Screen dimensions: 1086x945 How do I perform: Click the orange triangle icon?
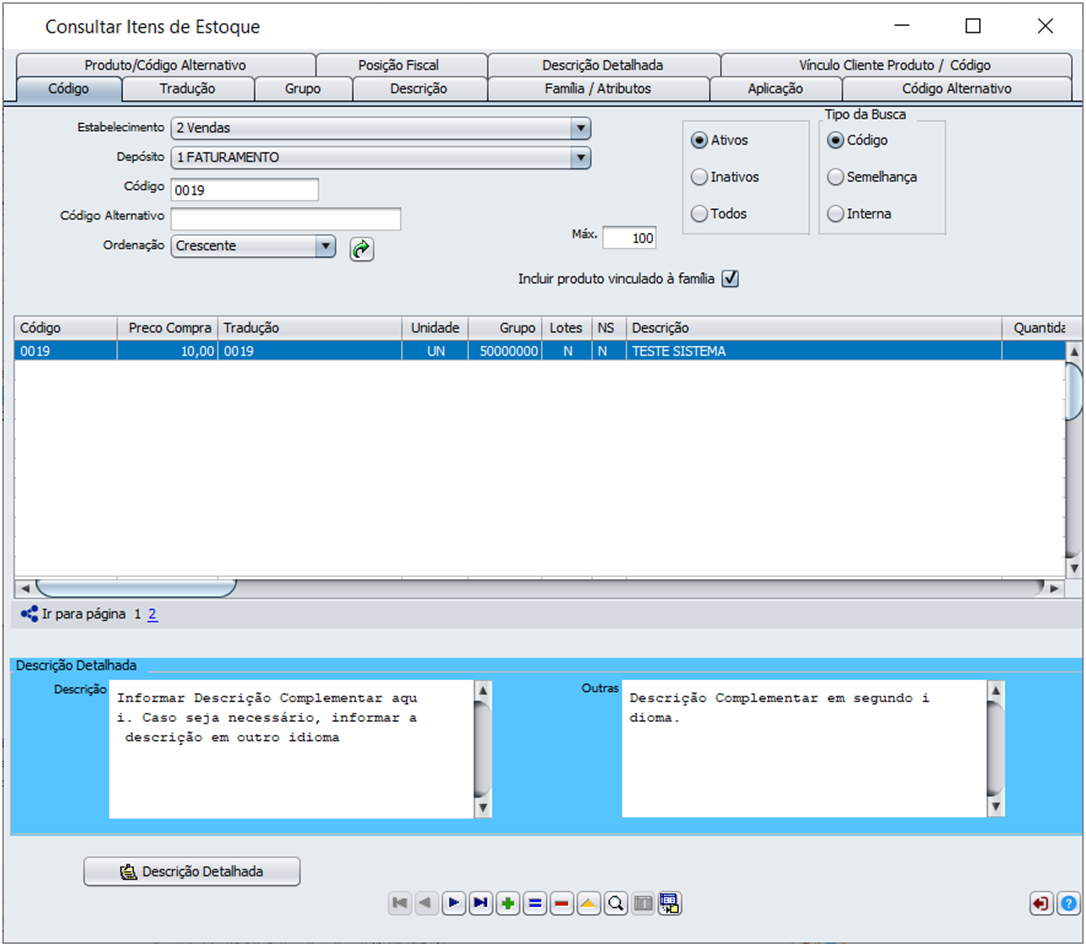coord(589,903)
